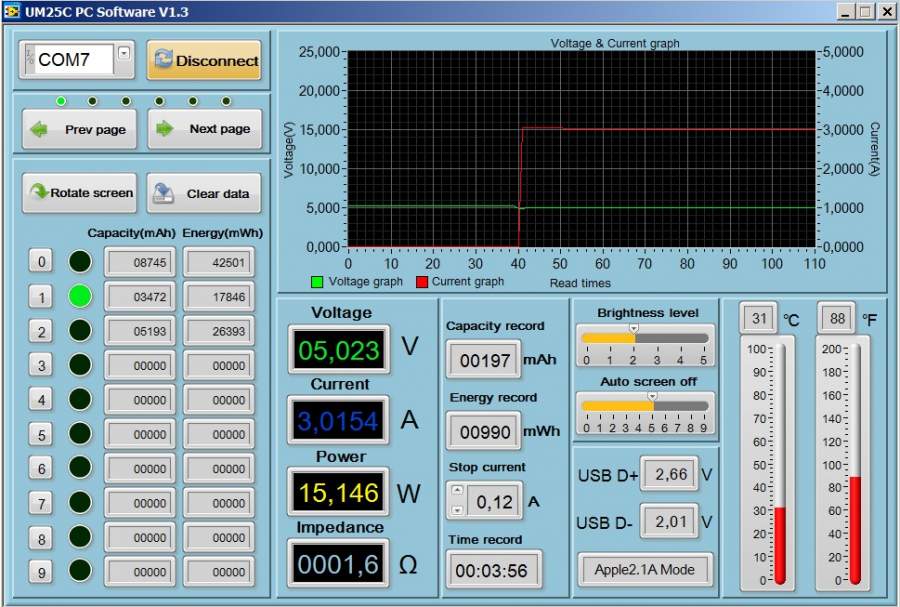Open the COM7 port dropdown arrow
The height and width of the screenshot is (607, 900).
(123, 53)
